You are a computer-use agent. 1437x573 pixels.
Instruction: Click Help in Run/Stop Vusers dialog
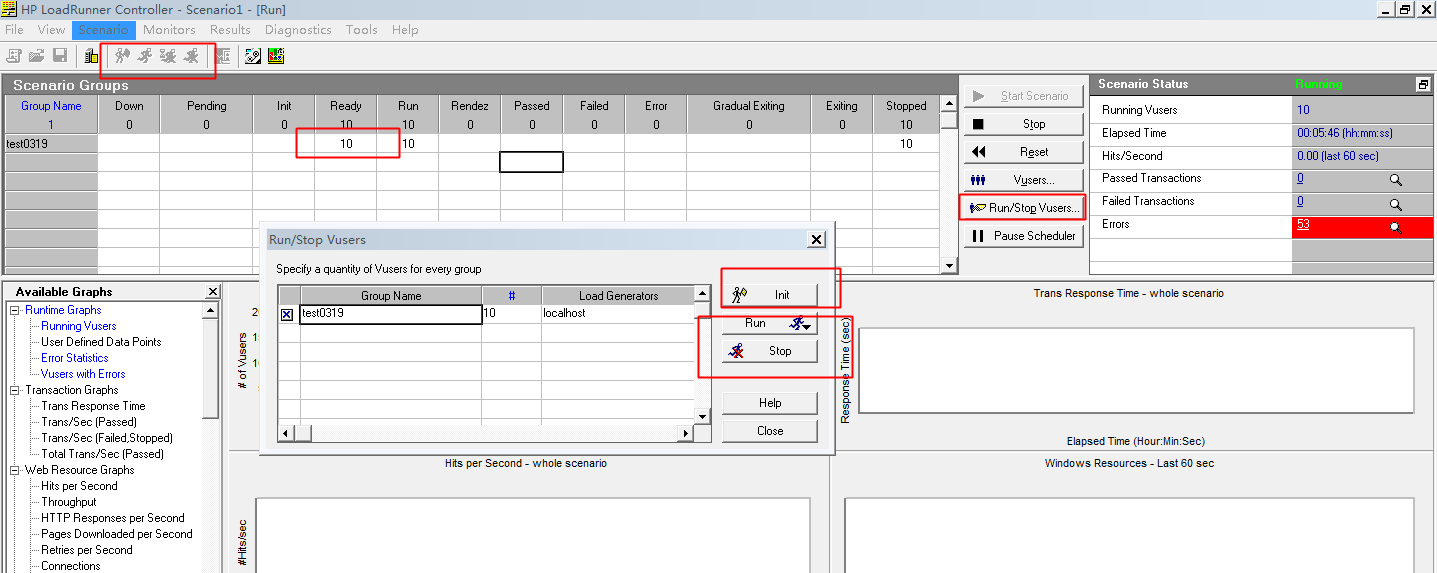(x=769, y=403)
